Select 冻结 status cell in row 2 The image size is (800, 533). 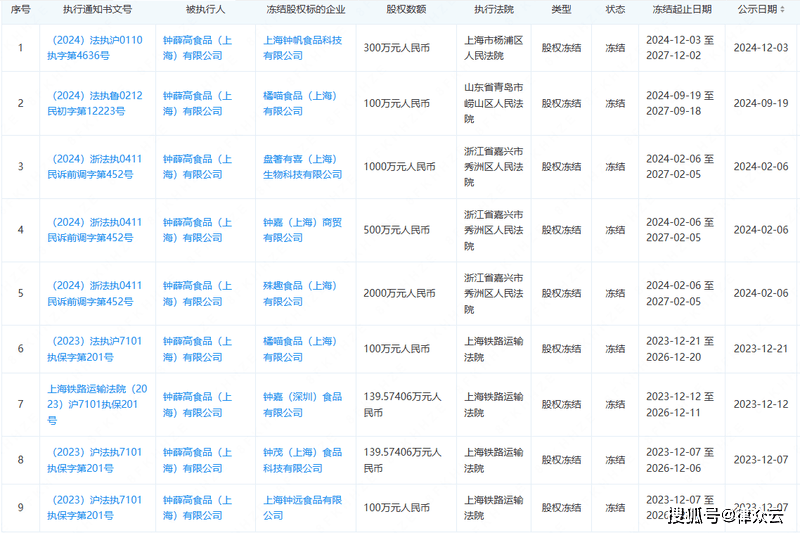coord(615,104)
